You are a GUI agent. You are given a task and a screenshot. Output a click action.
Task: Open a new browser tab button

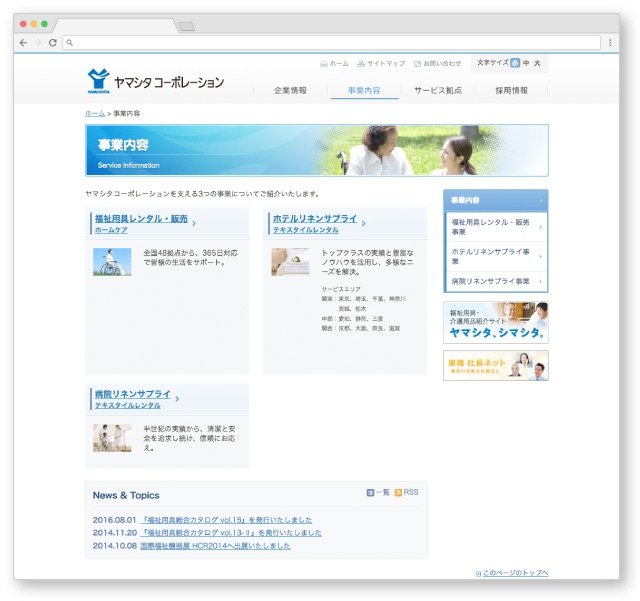[x=187, y=27]
